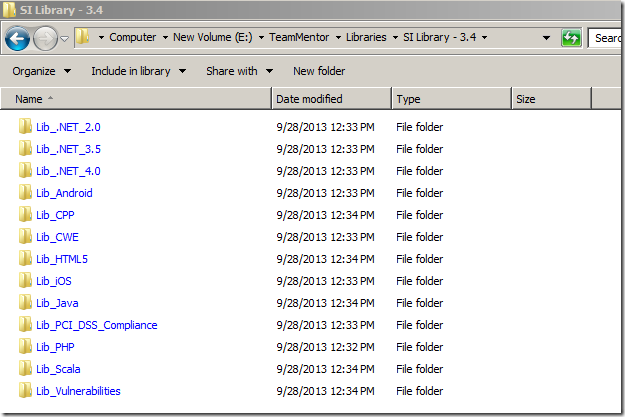Viewport: 625px width, 417px height.
Task: Click the Forward navigation arrow button
Action: tap(45, 38)
